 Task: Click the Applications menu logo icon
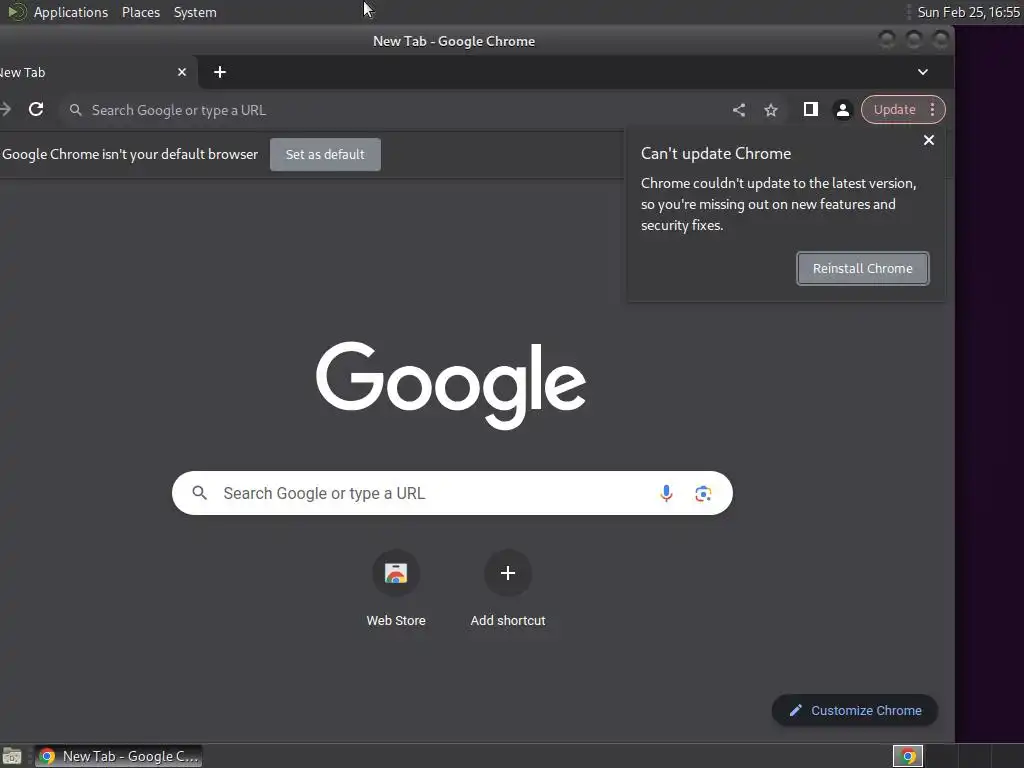[16, 12]
